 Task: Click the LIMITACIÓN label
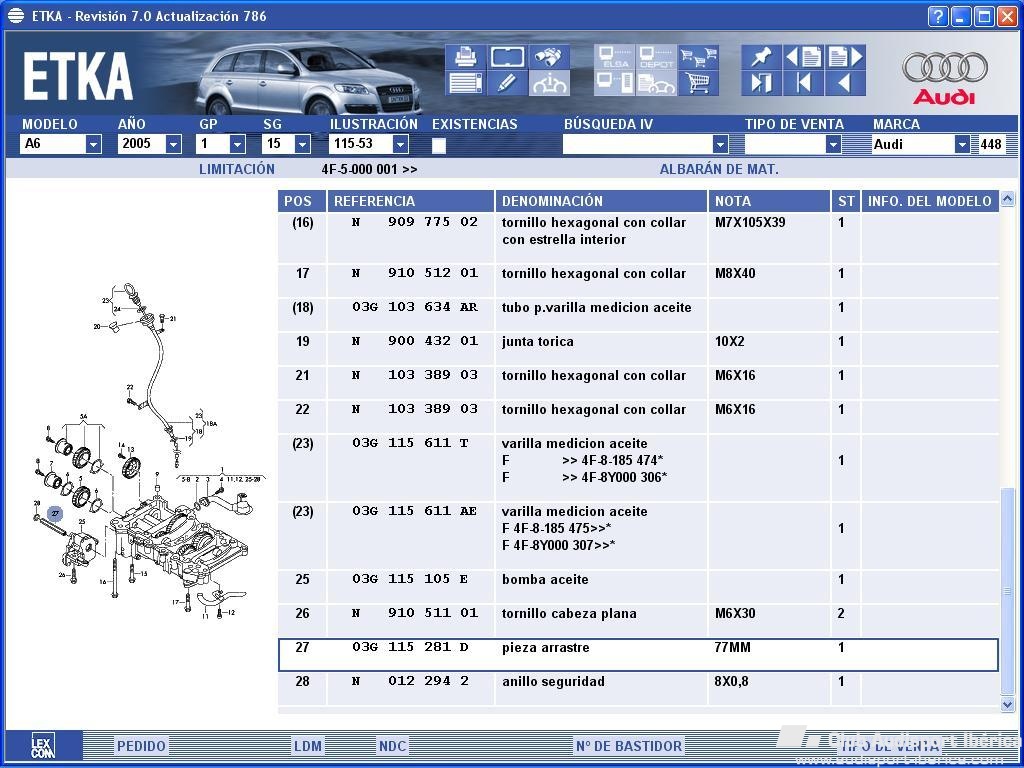pyautogui.click(x=236, y=169)
